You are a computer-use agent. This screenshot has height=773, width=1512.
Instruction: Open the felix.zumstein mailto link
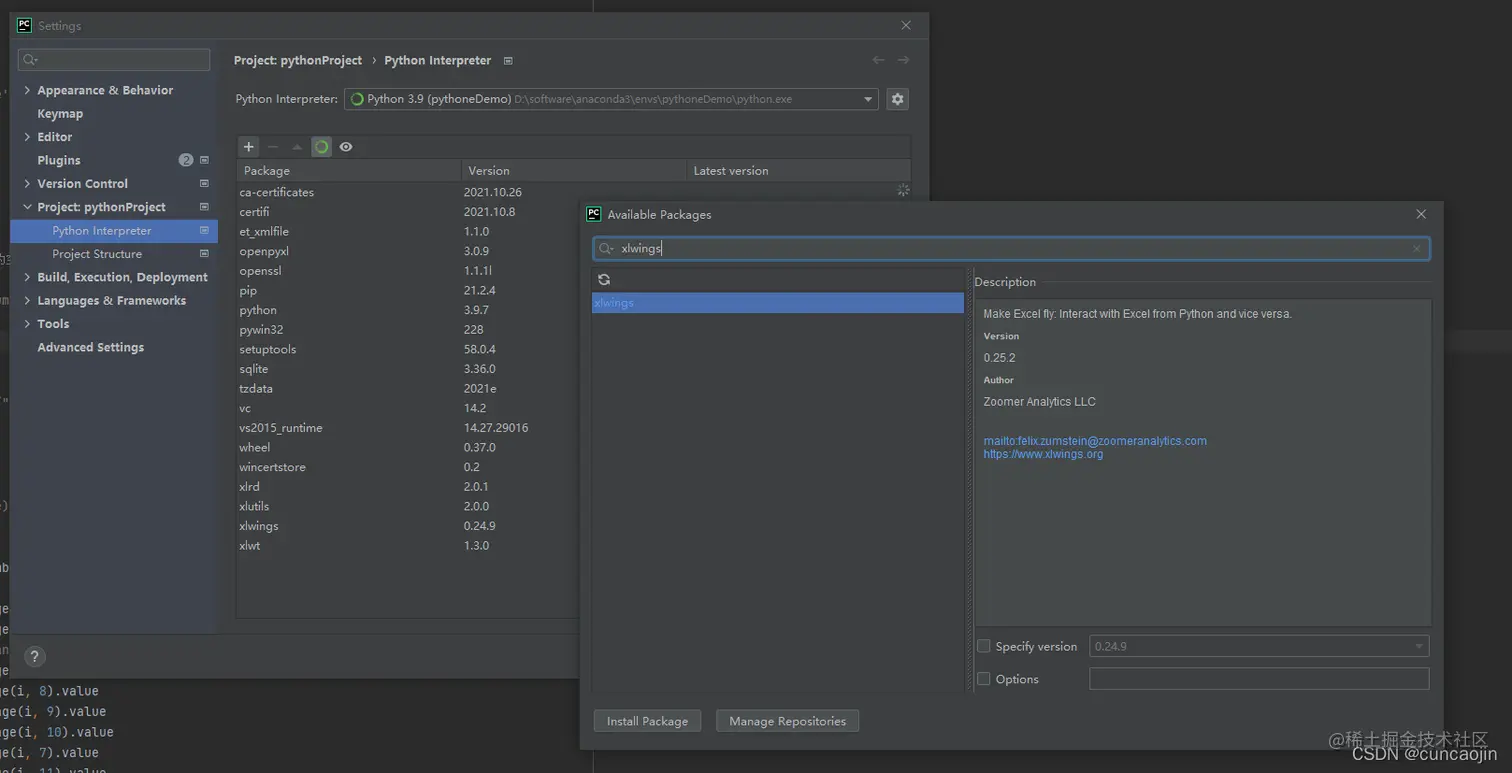pos(1095,441)
